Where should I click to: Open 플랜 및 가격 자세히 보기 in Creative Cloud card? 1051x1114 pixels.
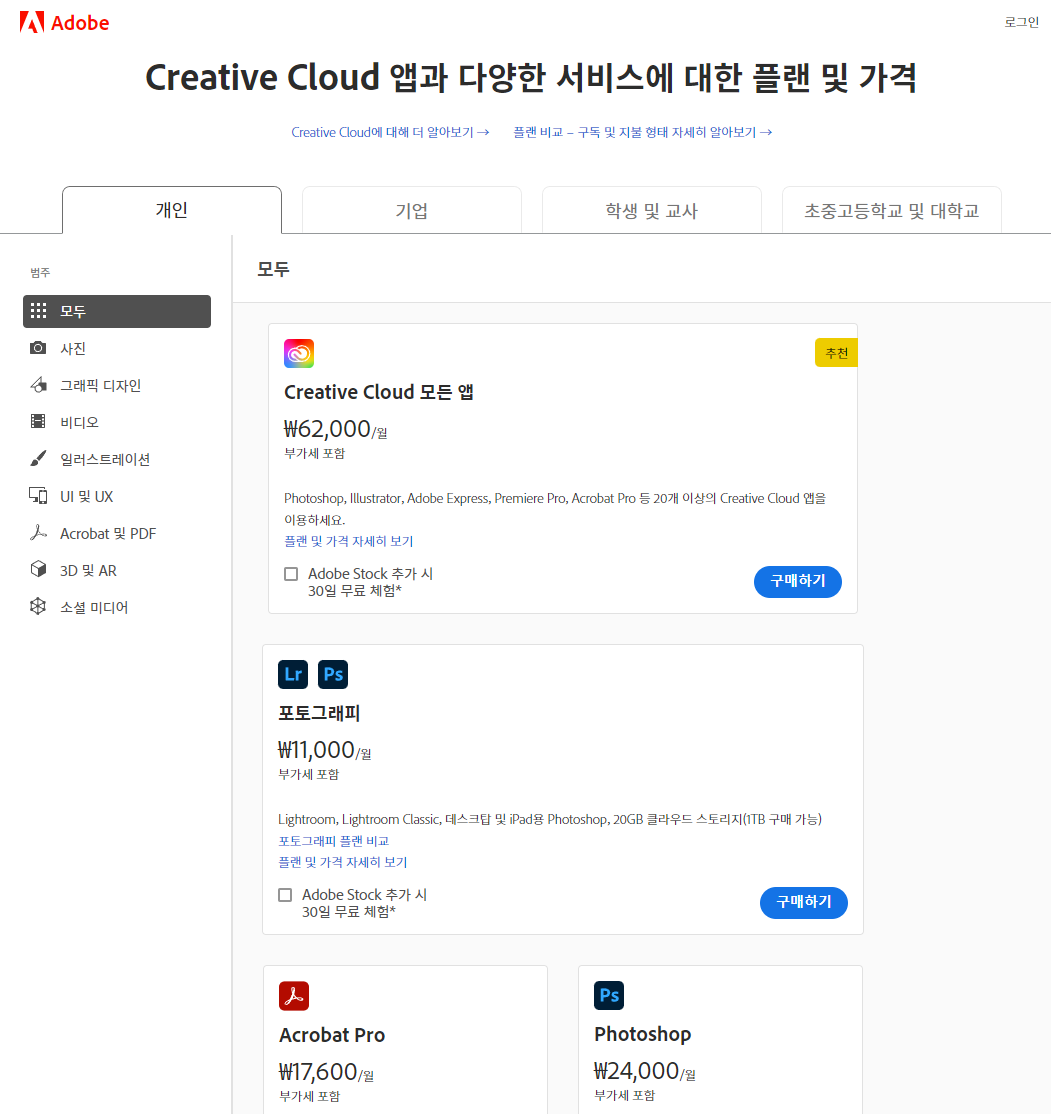coord(349,541)
